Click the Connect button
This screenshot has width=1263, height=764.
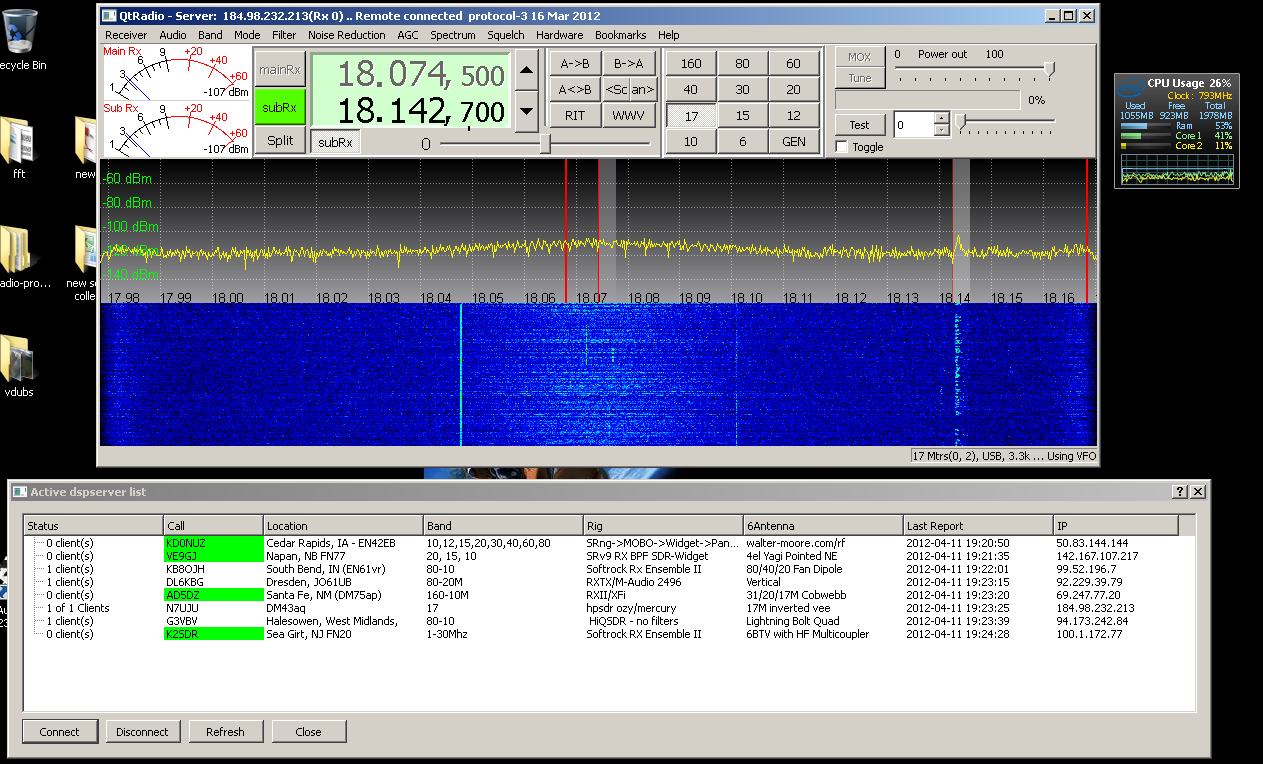59,731
